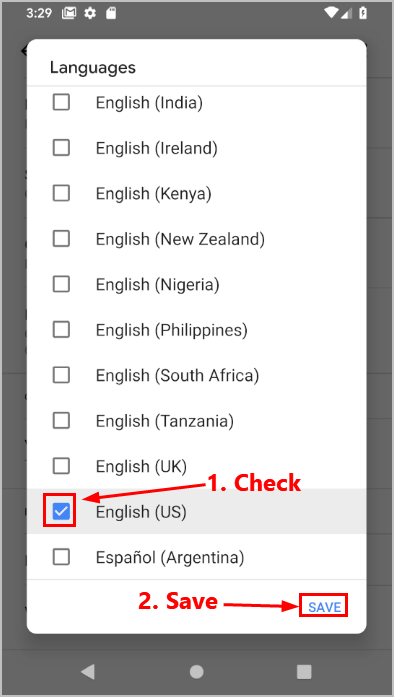Image resolution: width=394 pixels, height=697 pixels.
Task: Tap the English (Tanzania) language label
Action: point(165,421)
